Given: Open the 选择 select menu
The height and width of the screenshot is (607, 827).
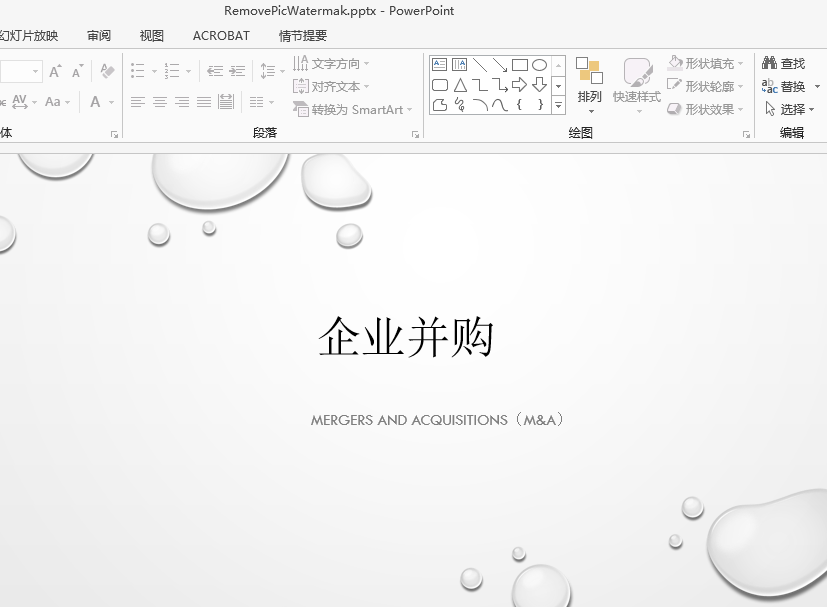Looking at the screenshot, I should tap(790, 109).
